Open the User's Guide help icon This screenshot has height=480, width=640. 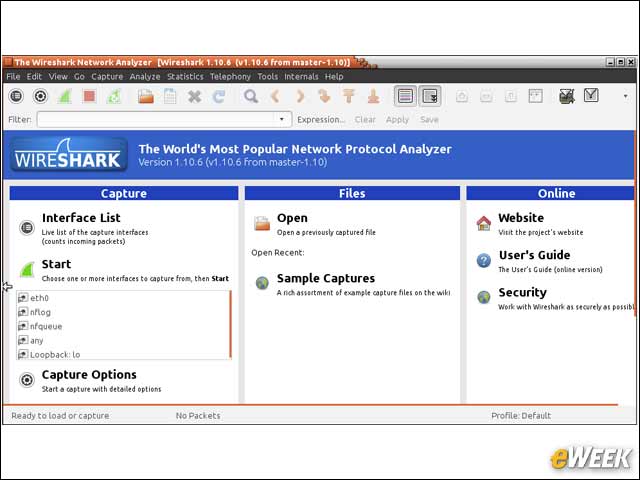484,260
